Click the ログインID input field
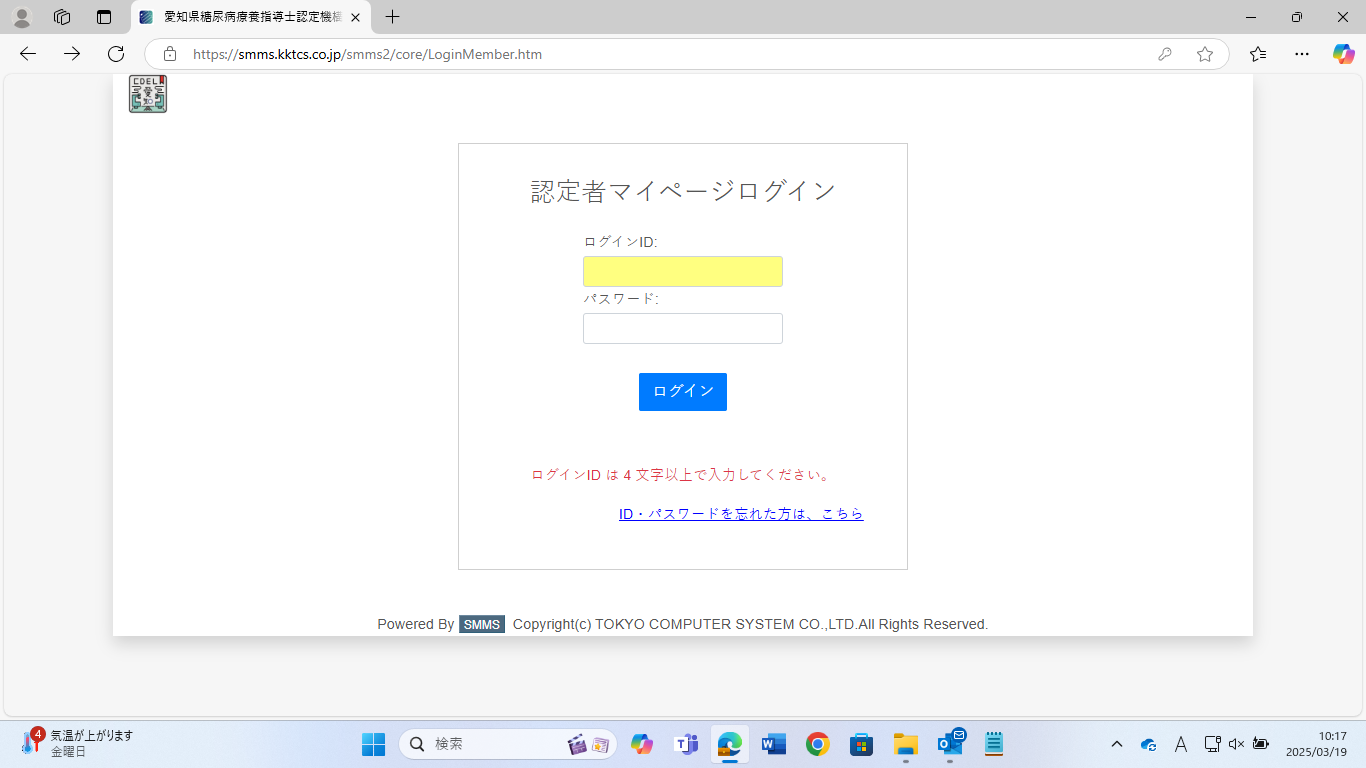Screen dimensions: 1366x768 [x=682, y=271]
